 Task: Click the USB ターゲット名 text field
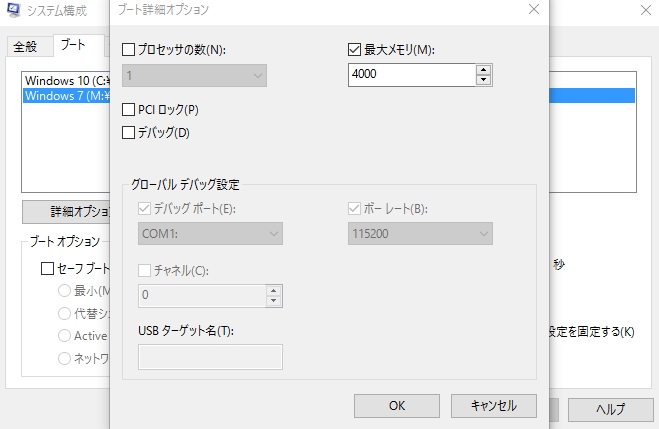(x=209, y=357)
